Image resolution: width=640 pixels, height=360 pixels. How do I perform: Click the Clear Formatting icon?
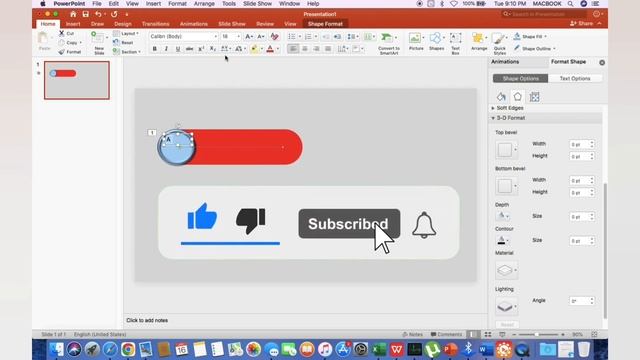point(274,37)
